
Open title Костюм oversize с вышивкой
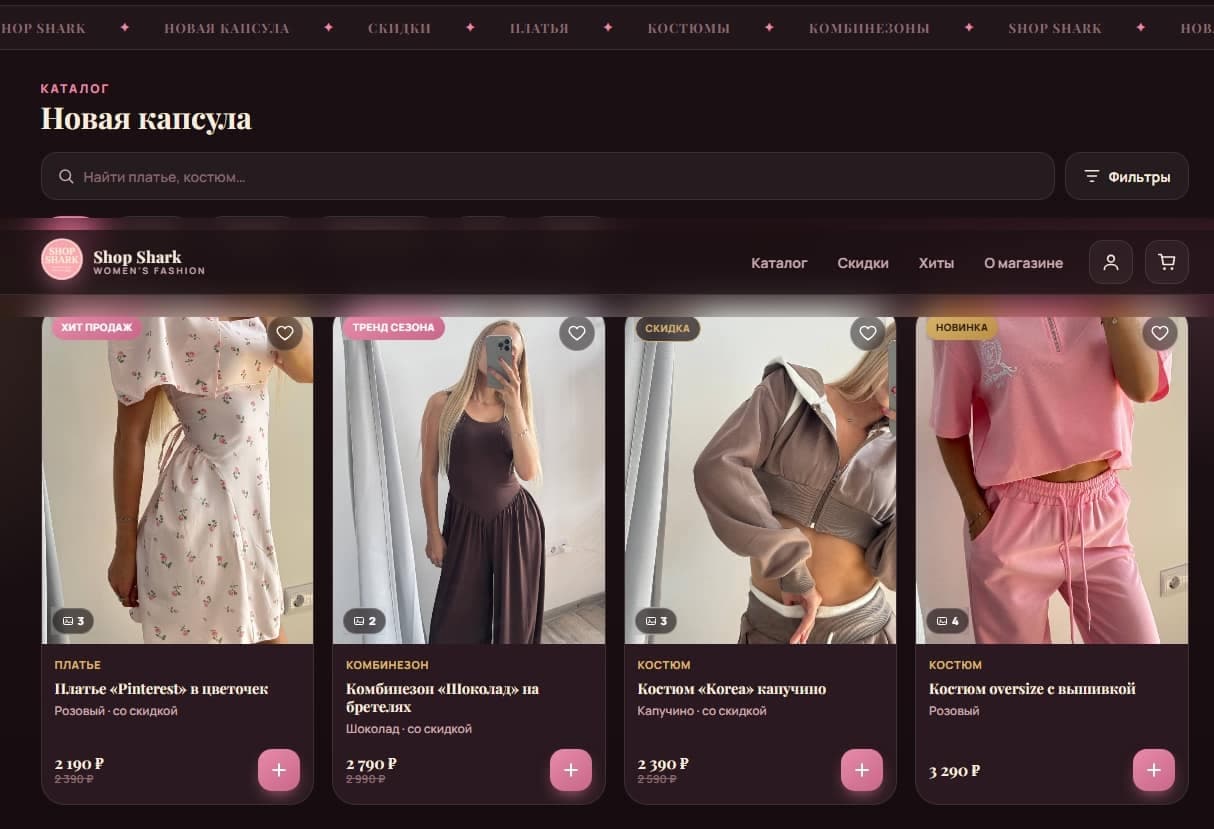click(1032, 689)
